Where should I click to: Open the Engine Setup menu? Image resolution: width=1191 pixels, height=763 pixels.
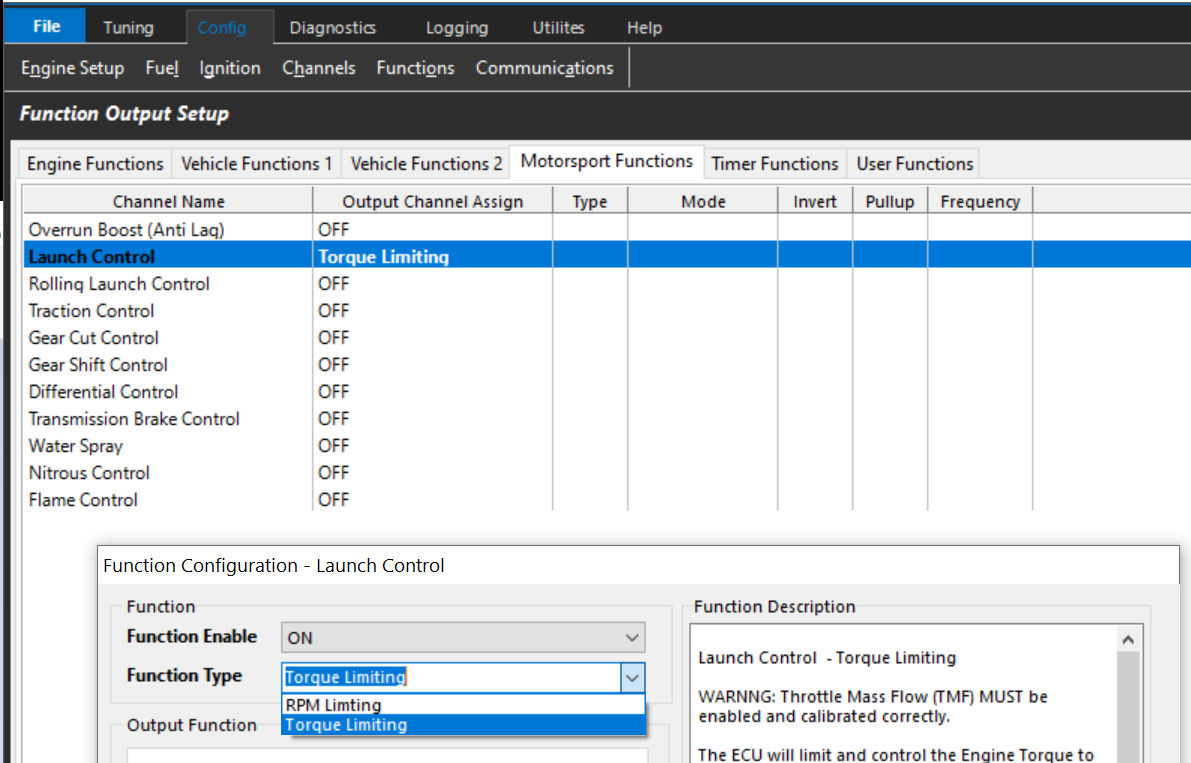73,68
